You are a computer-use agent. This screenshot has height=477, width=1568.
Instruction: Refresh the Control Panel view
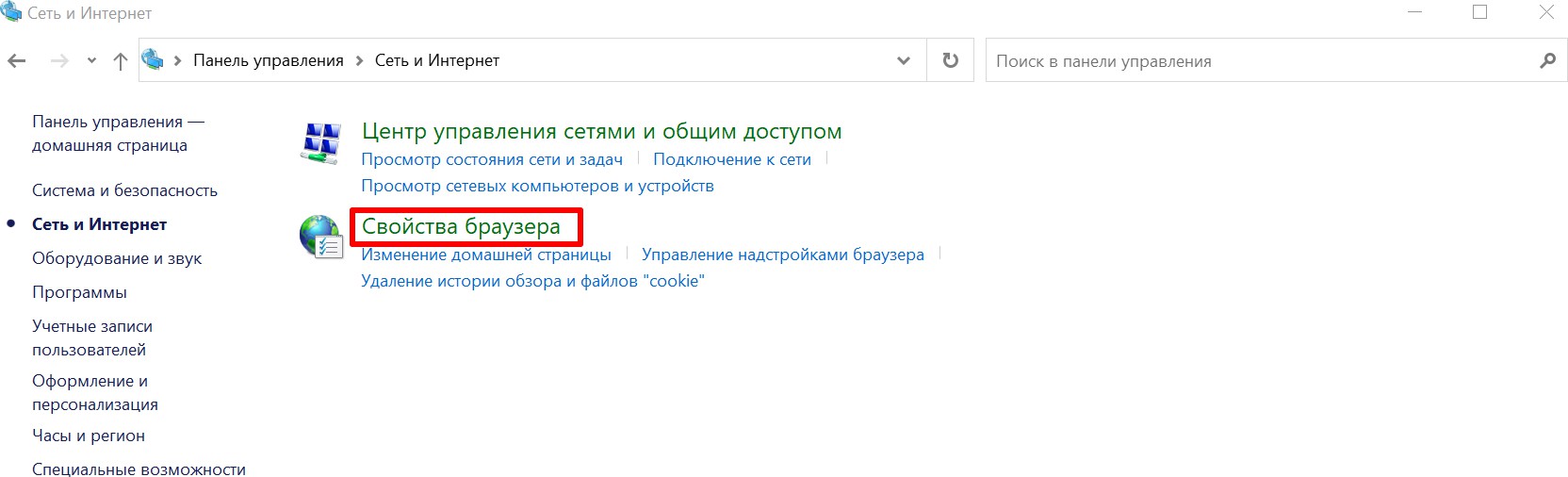click(951, 60)
